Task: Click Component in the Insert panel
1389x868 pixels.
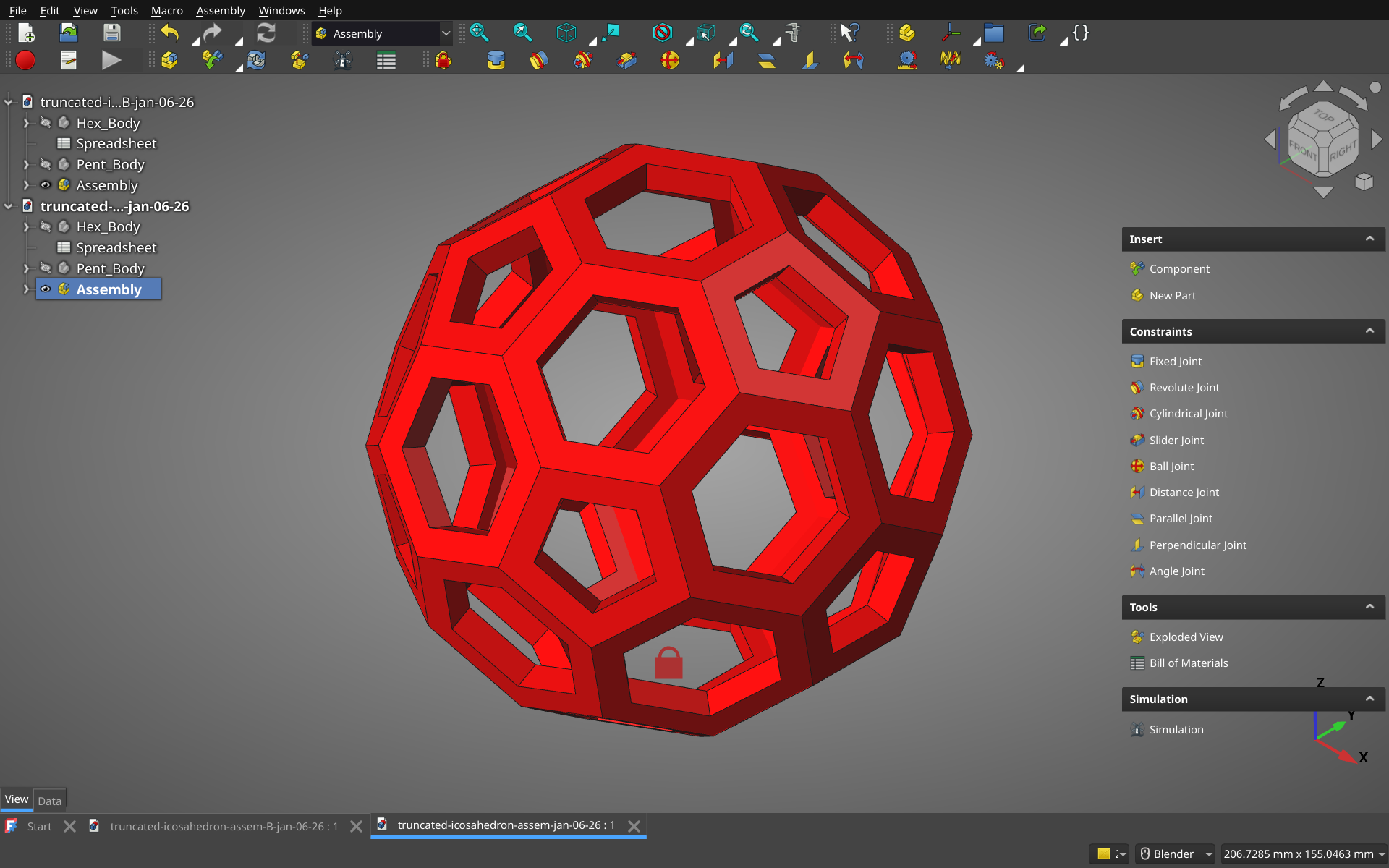Action: click(x=1178, y=269)
